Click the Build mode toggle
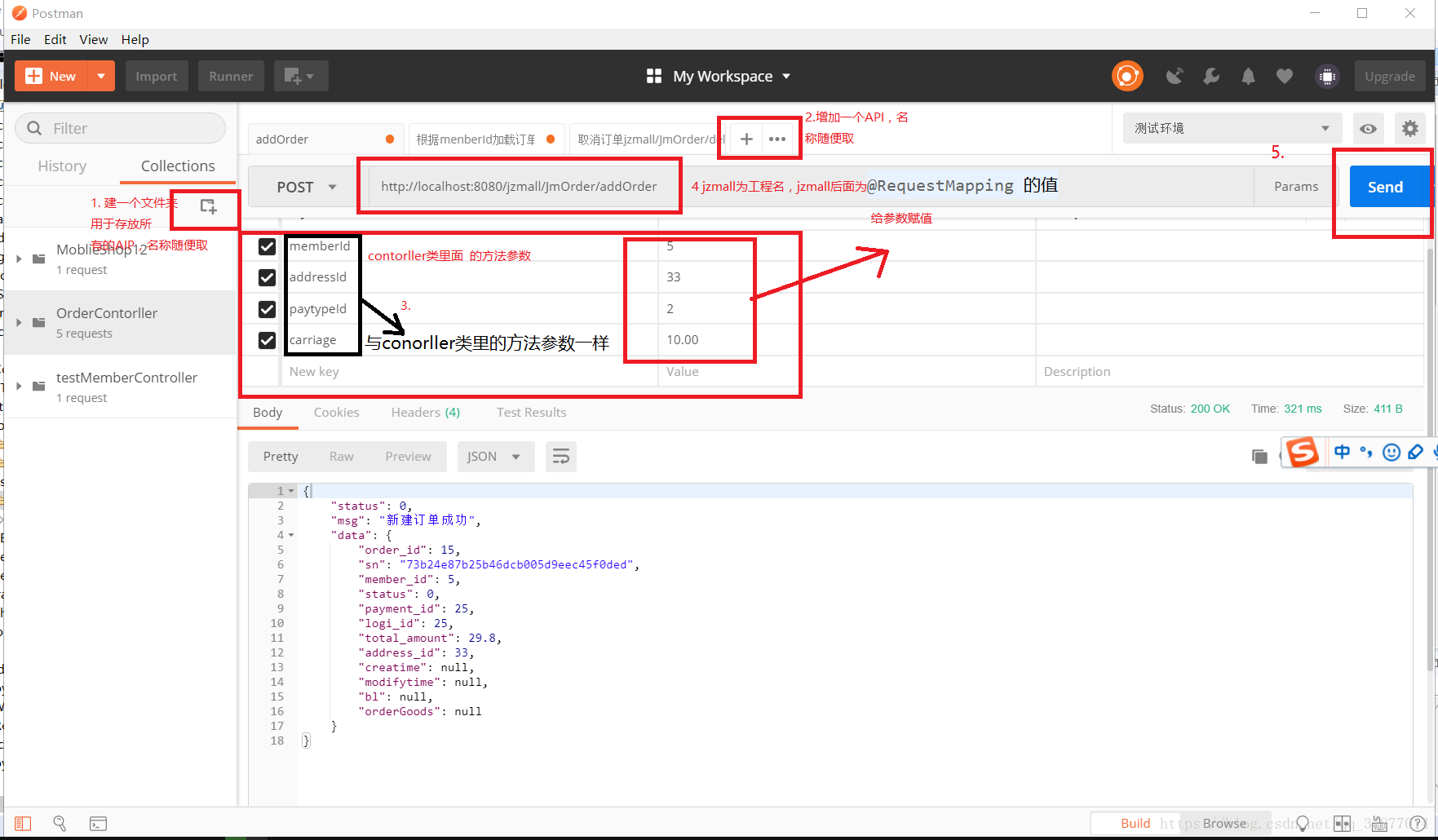This screenshot has width=1438, height=840. point(1135,824)
